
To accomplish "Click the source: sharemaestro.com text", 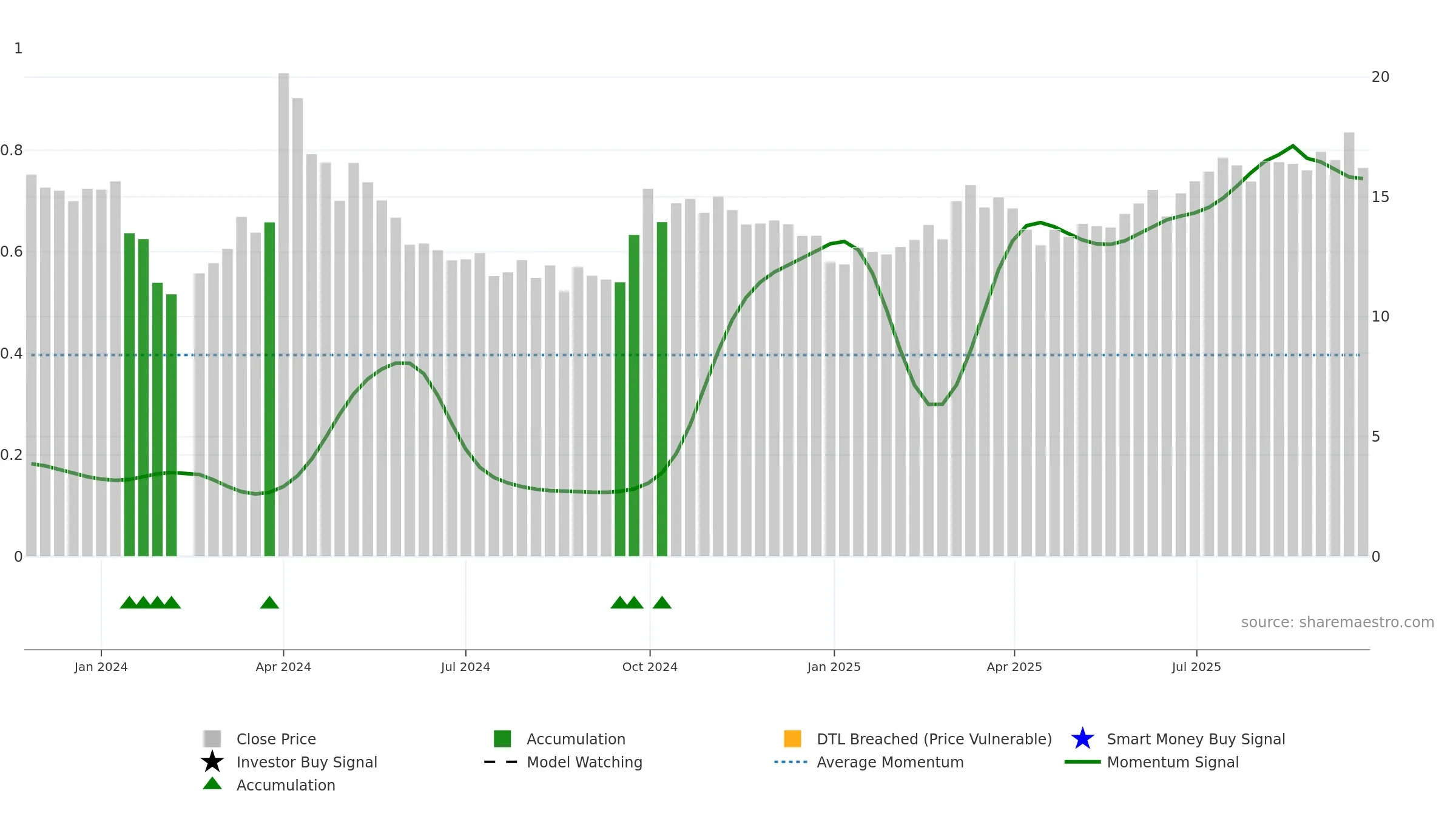I will click(x=1338, y=622).
